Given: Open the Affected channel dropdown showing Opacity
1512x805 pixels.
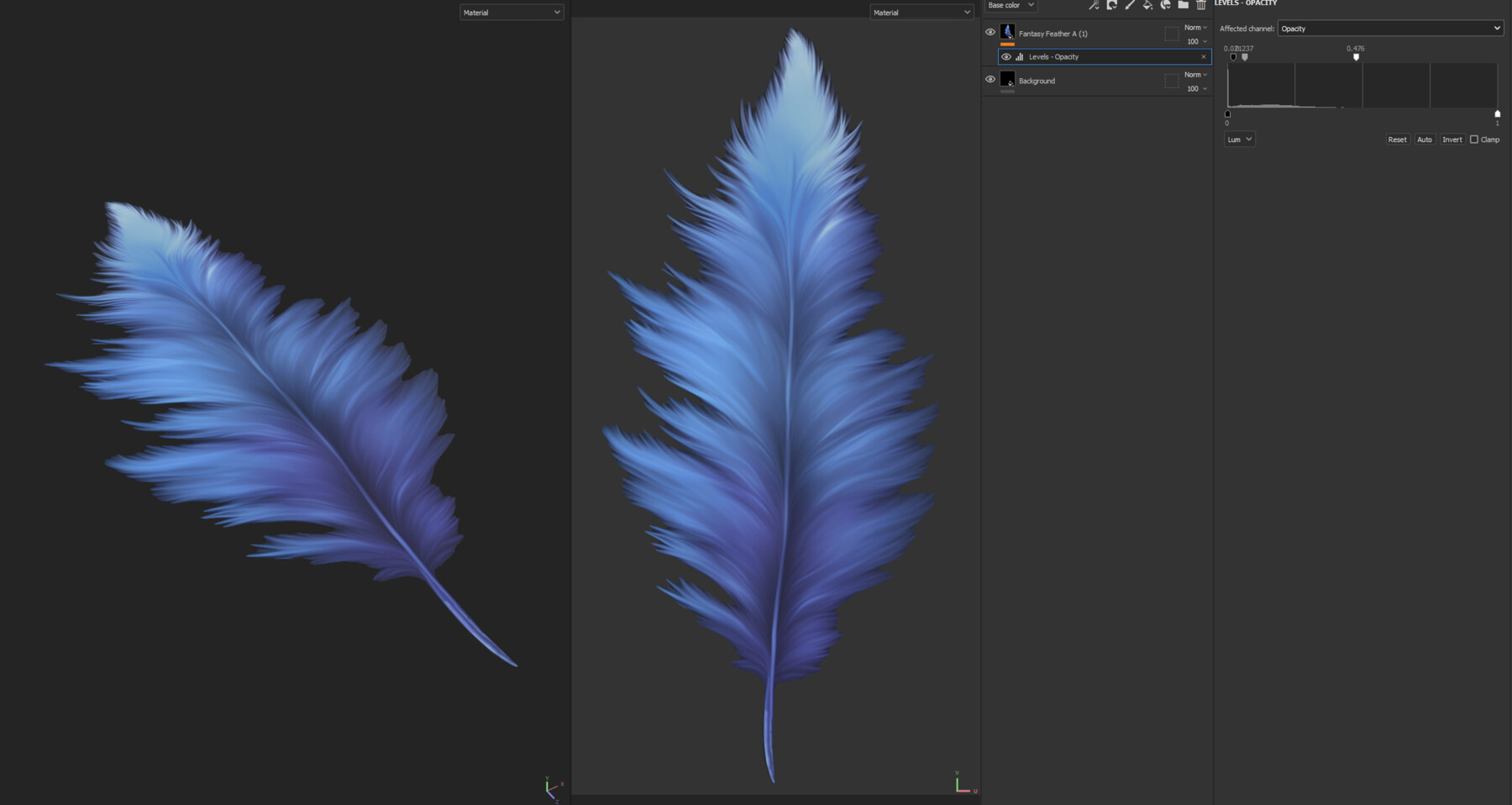Looking at the screenshot, I should (x=1390, y=28).
